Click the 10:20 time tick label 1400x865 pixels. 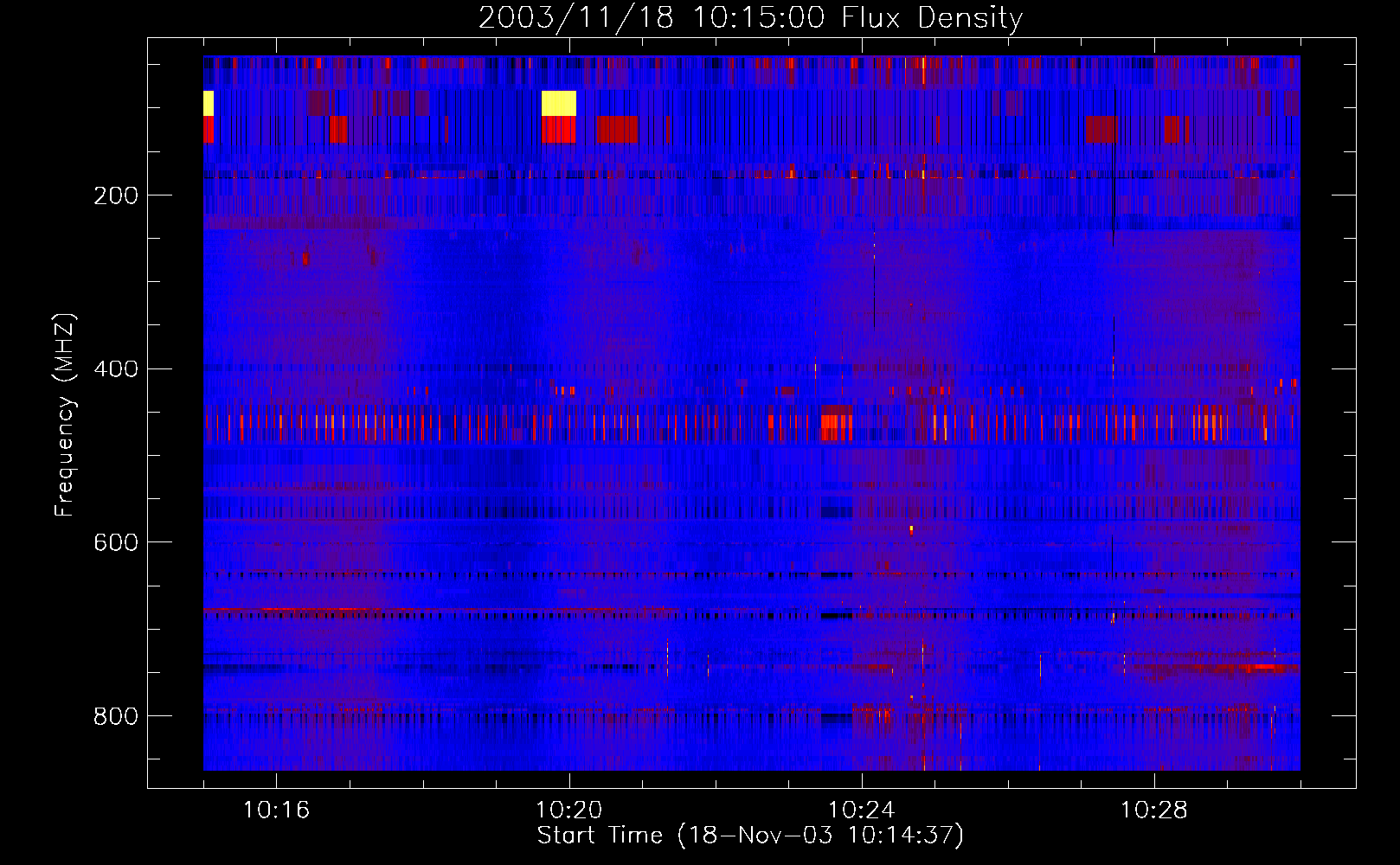(x=568, y=810)
